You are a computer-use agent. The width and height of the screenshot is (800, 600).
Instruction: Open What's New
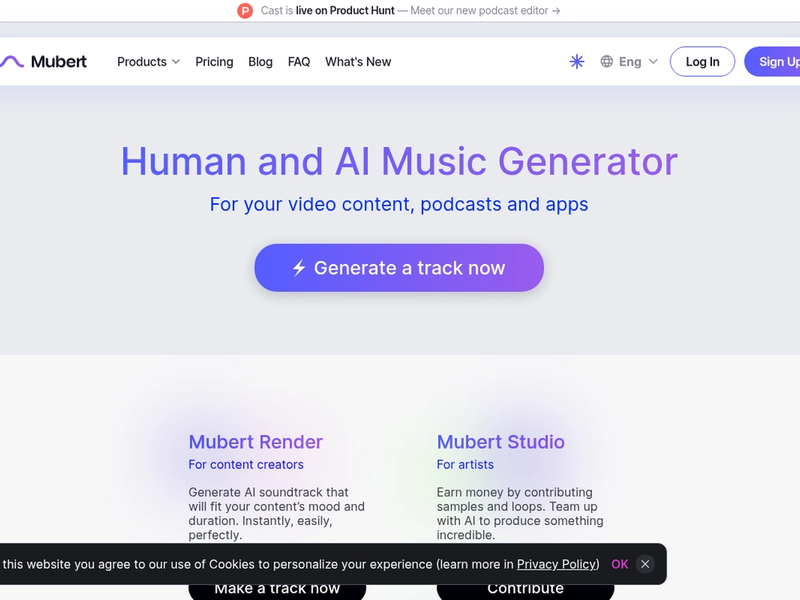point(358,62)
